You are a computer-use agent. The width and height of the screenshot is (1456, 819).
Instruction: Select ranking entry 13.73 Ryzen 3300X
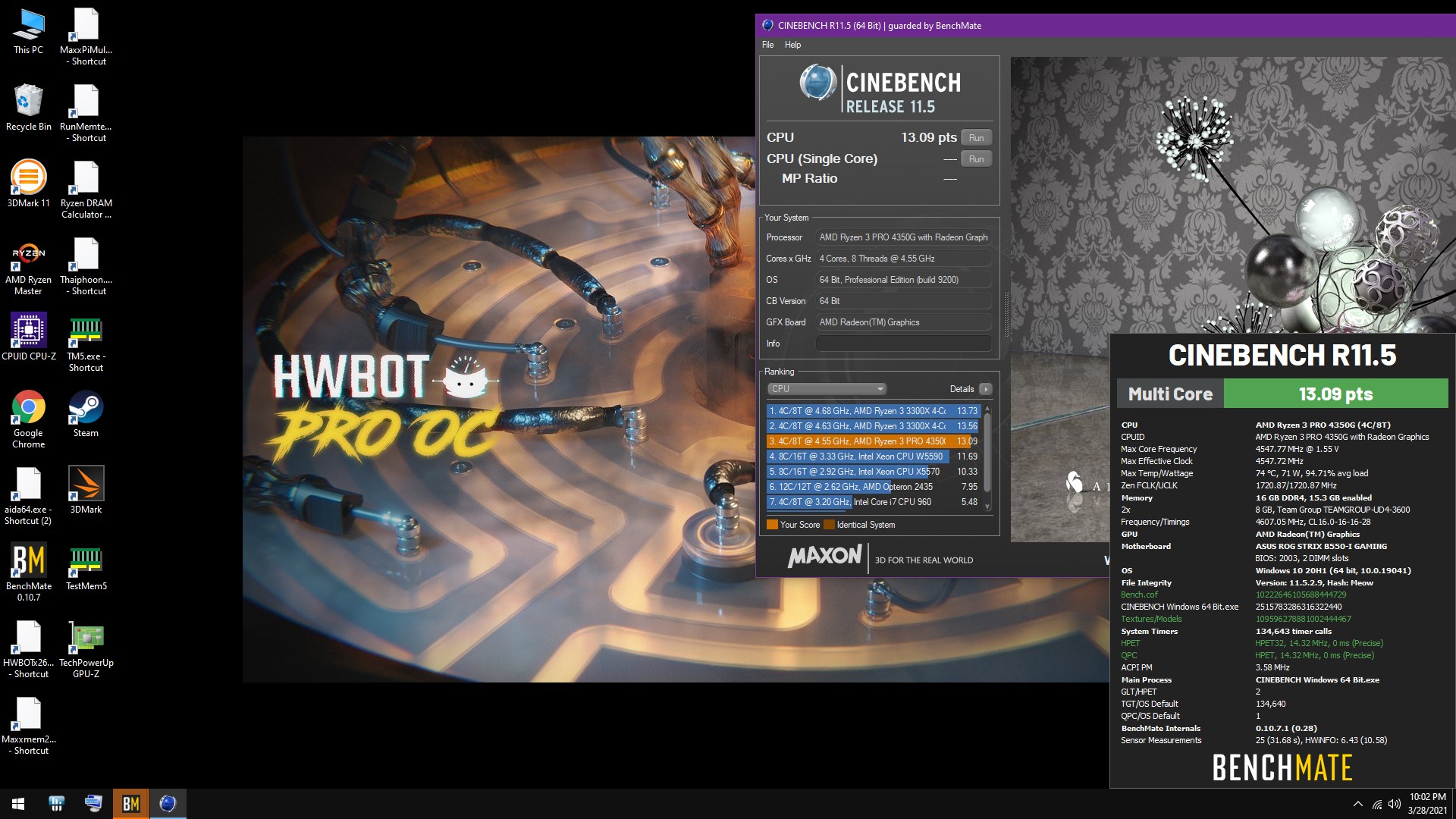(x=874, y=411)
